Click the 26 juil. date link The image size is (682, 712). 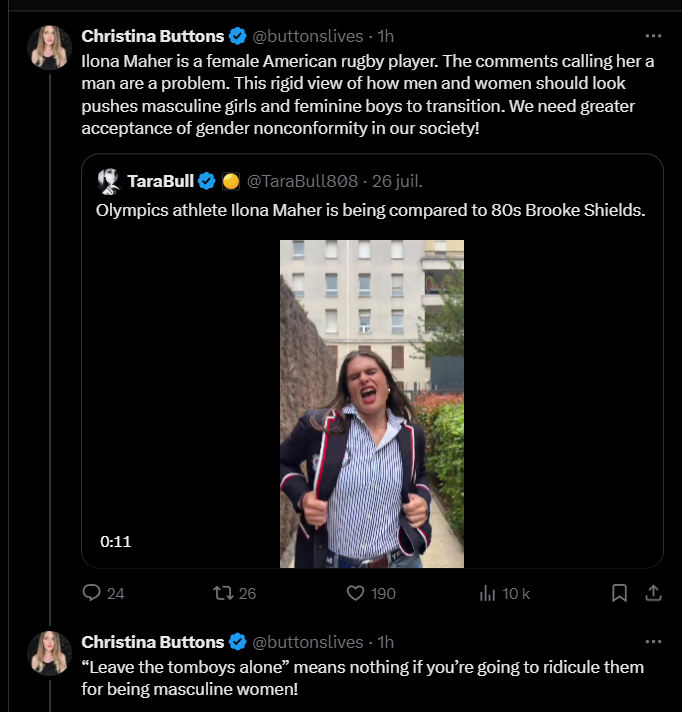399,181
